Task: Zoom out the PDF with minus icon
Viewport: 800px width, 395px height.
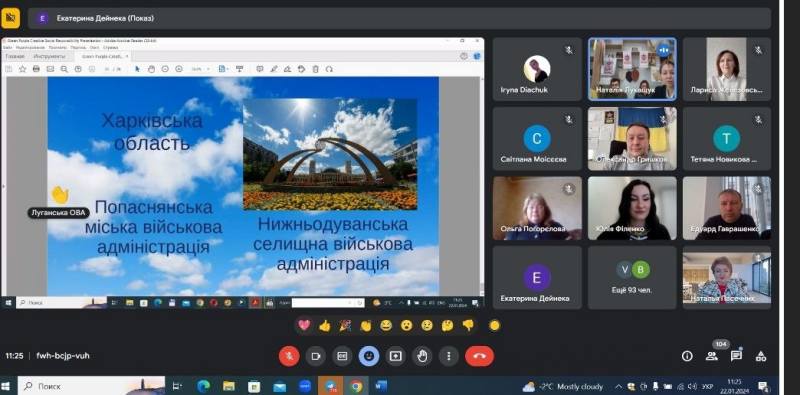Action: 165,69
